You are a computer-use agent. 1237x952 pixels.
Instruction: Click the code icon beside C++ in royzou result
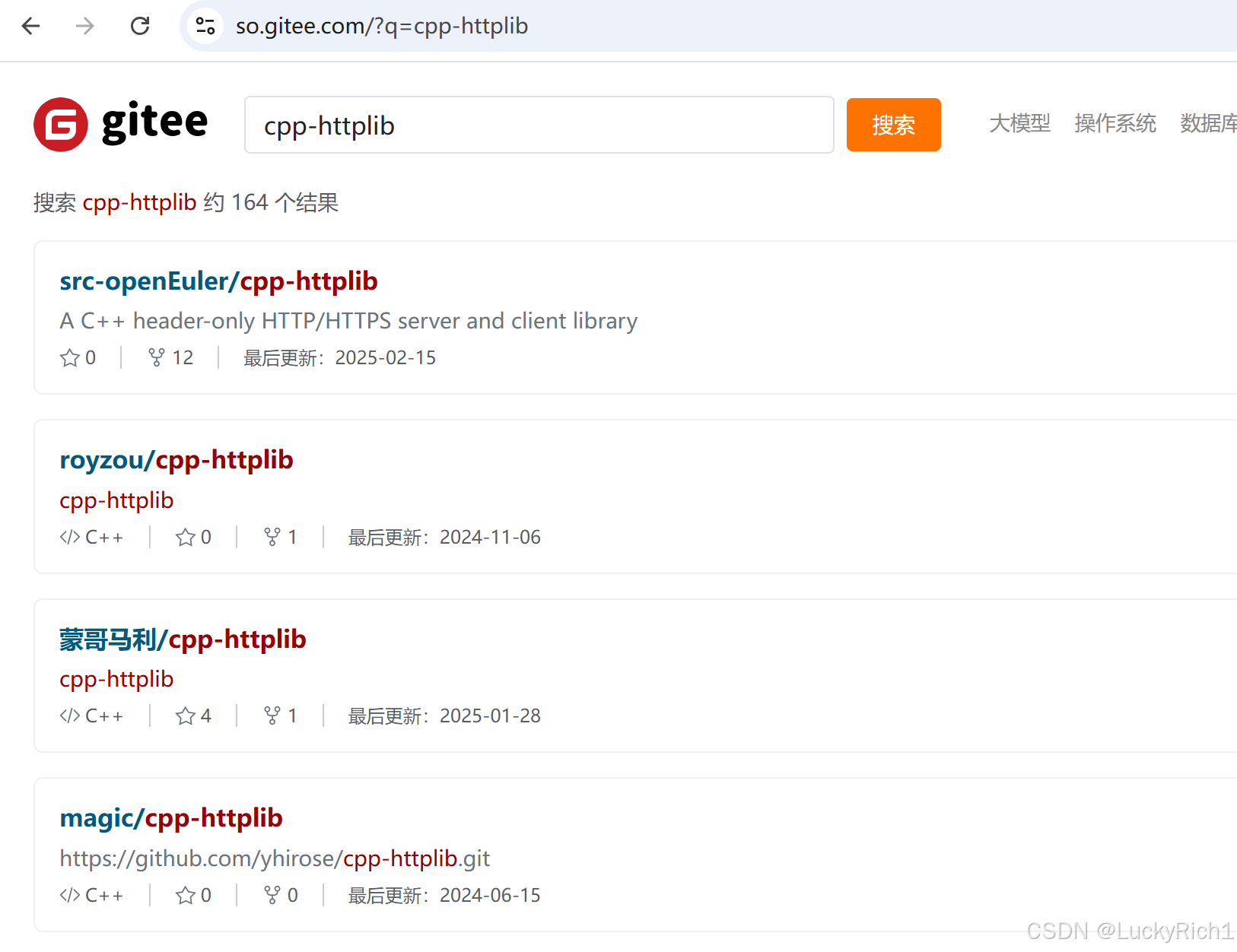(70, 537)
